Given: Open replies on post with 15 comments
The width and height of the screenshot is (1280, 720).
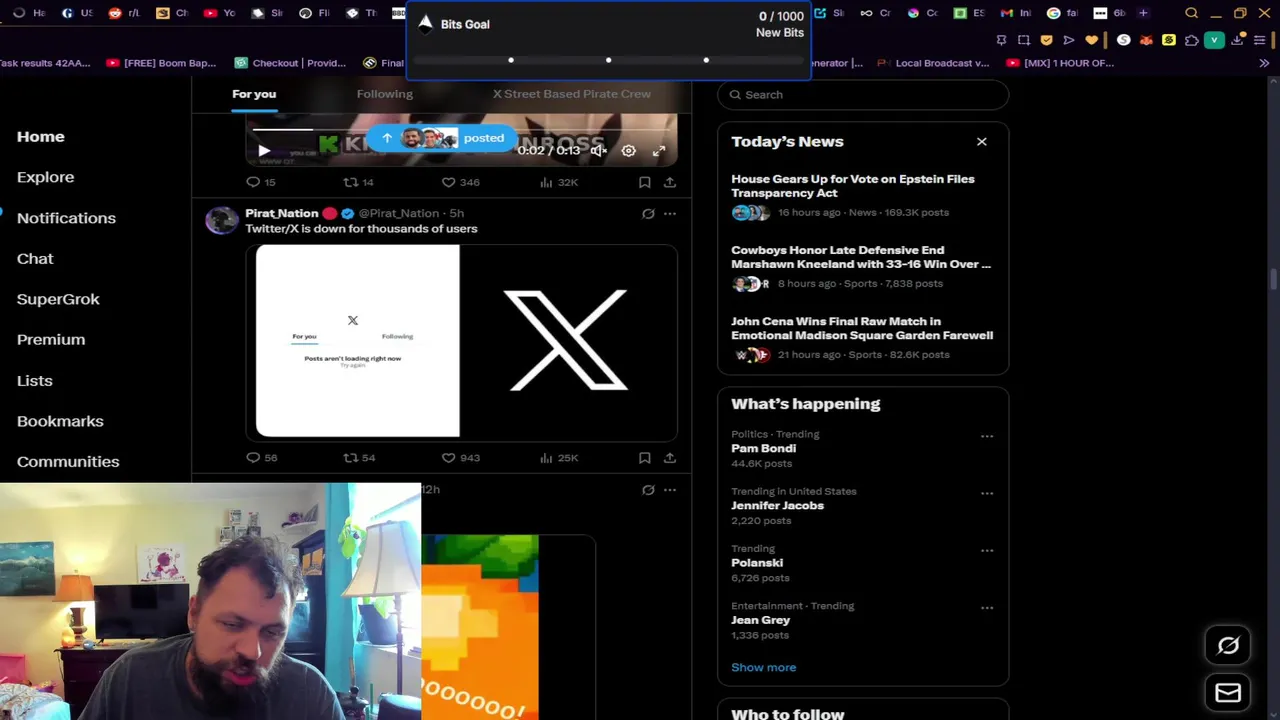Looking at the screenshot, I should pos(261,182).
